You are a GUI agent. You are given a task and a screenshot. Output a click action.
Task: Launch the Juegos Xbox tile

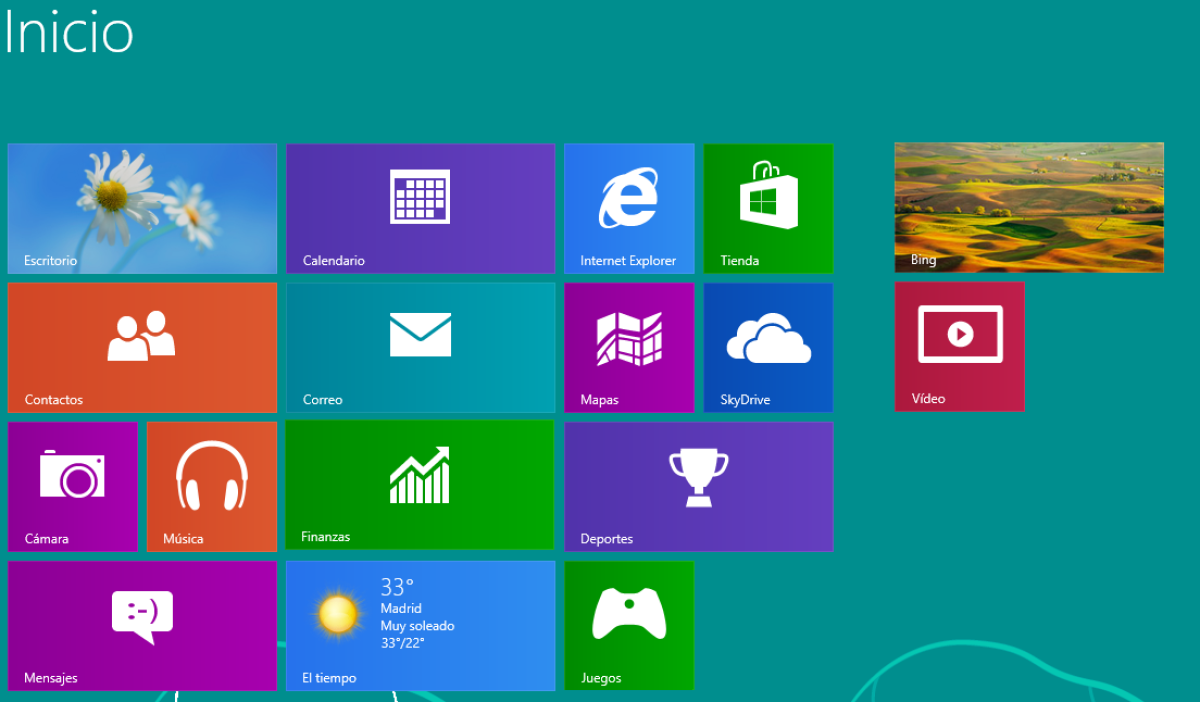pos(629,625)
